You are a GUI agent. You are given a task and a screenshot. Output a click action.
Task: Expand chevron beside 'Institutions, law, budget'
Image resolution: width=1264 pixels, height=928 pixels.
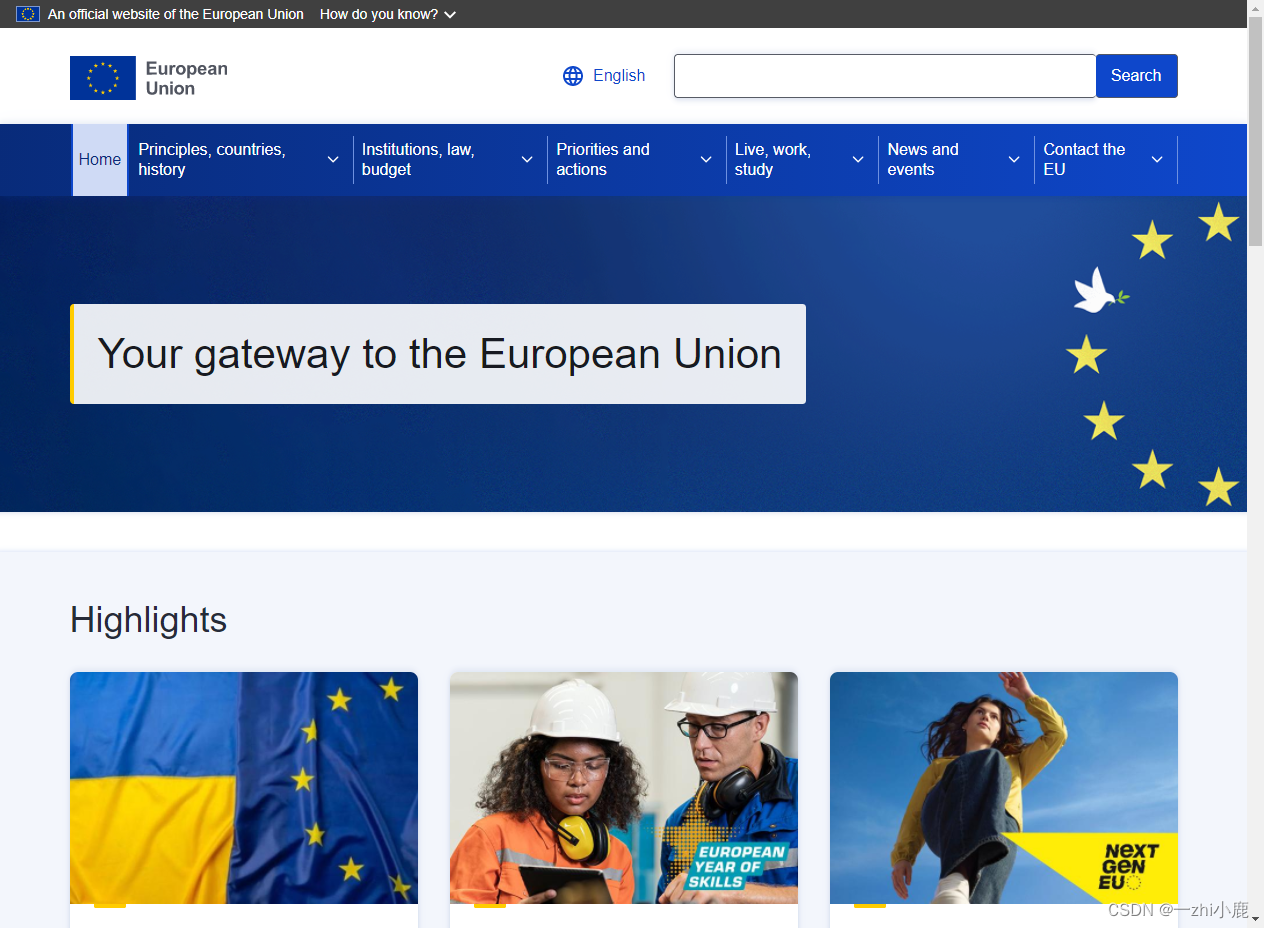[527, 160]
